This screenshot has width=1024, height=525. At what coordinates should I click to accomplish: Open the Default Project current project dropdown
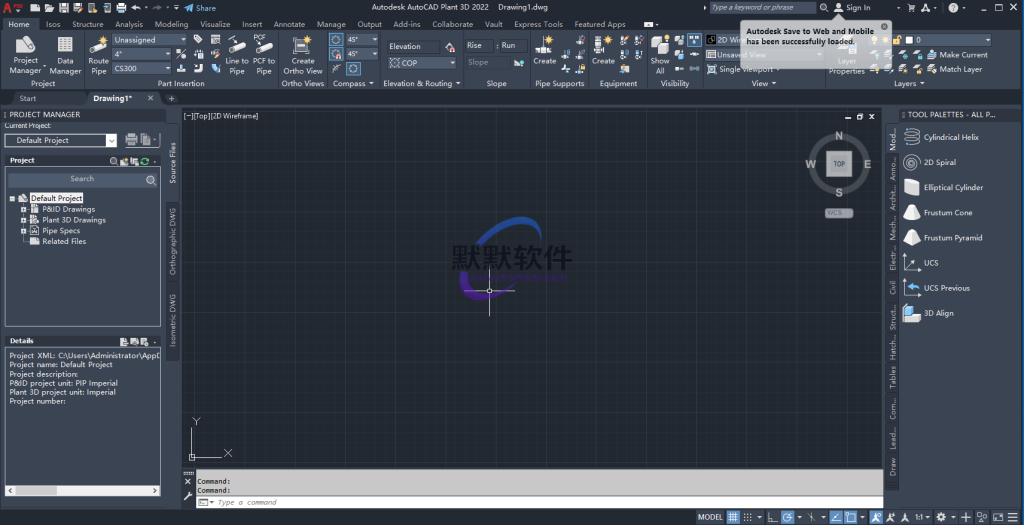tap(110, 141)
